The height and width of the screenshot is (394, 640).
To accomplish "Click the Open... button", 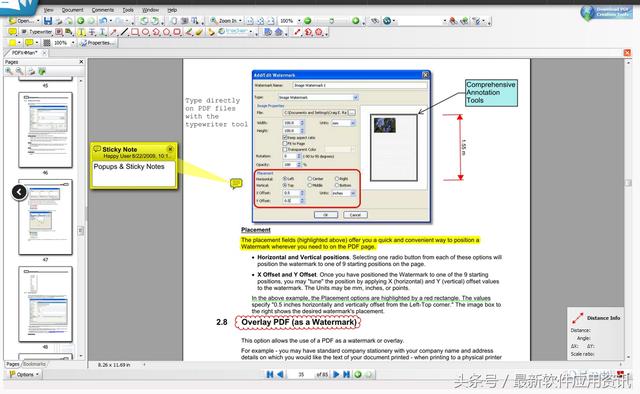I will point(22,21).
